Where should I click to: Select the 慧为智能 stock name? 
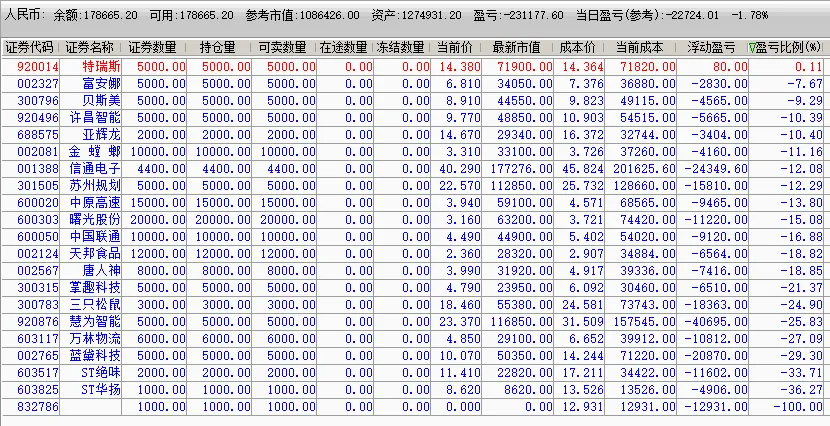[95, 322]
